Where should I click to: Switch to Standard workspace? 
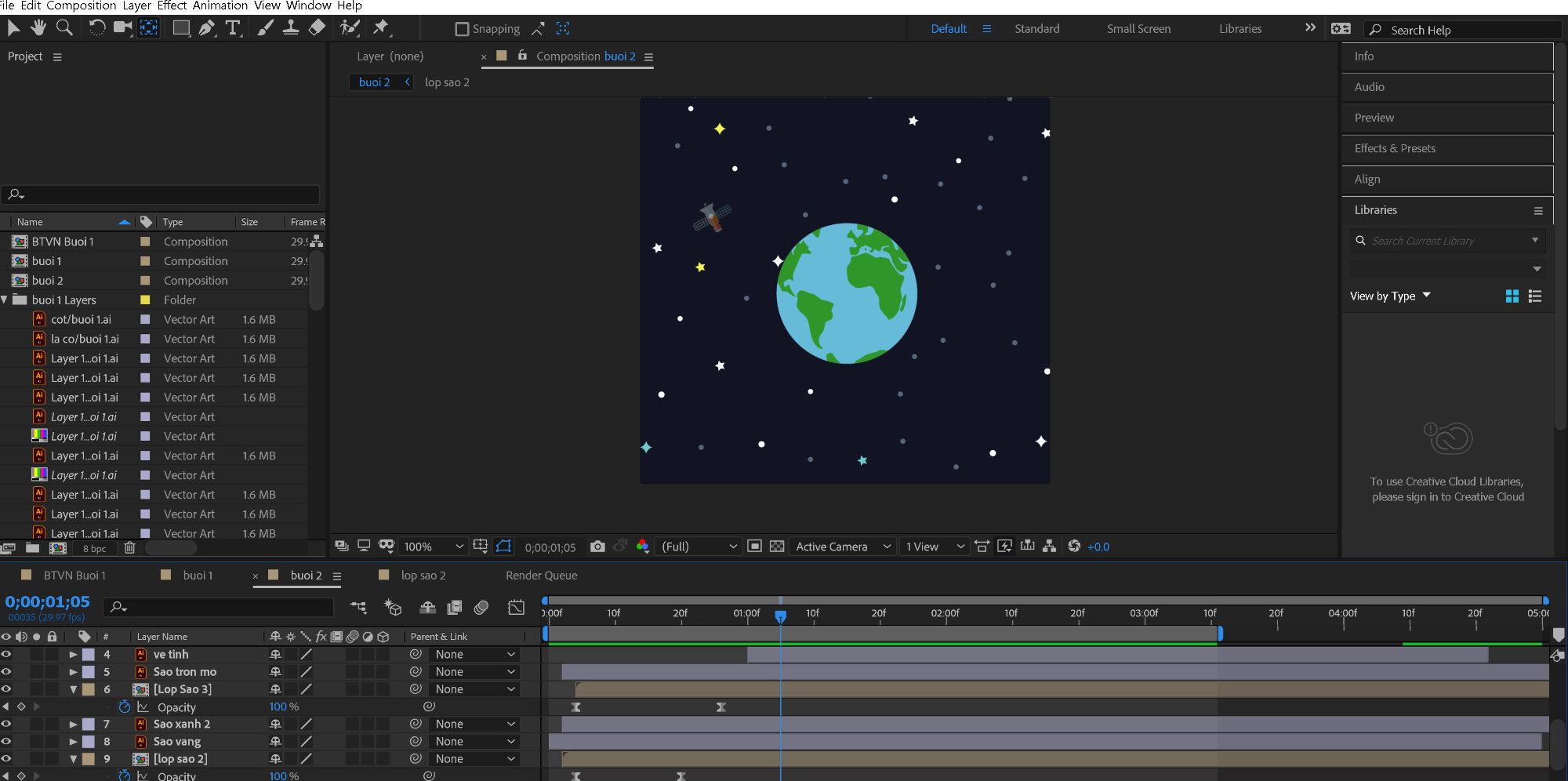[x=1036, y=29]
